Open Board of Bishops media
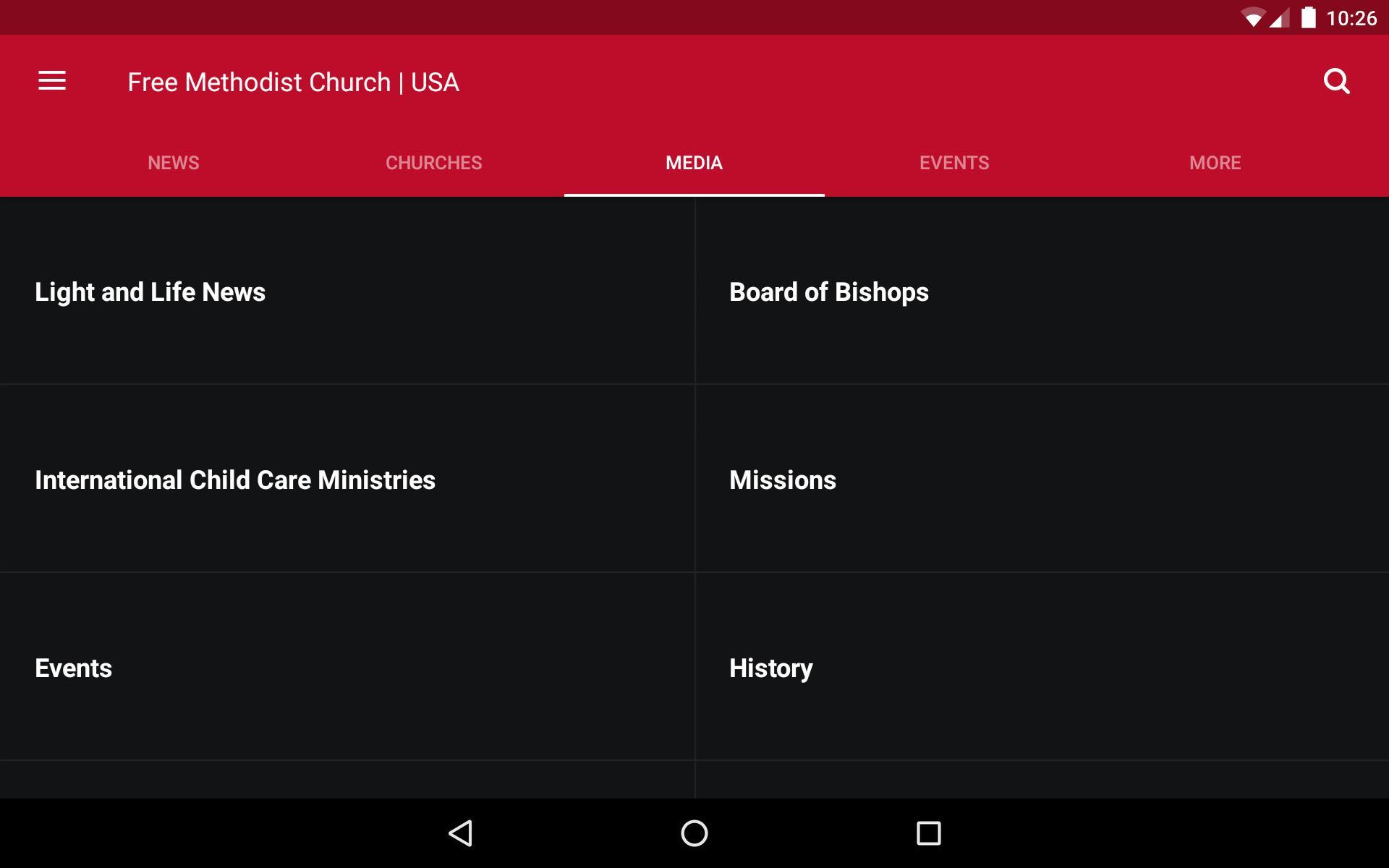Viewport: 1389px width, 868px height. (1042, 291)
